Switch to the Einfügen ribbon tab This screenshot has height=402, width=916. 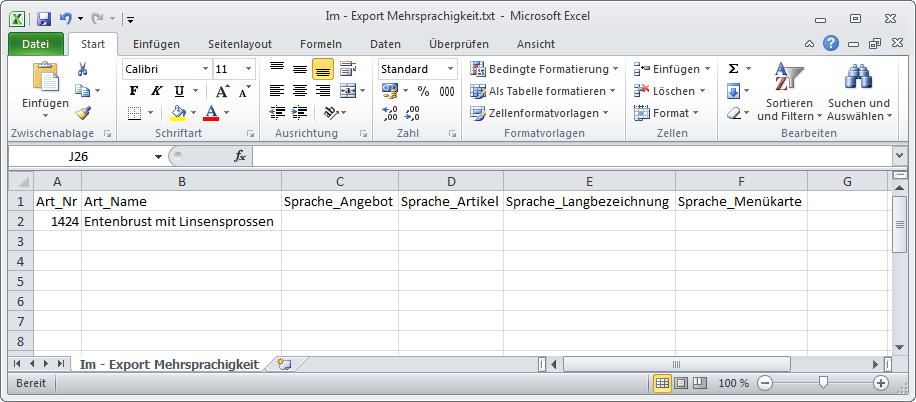(156, 44)
